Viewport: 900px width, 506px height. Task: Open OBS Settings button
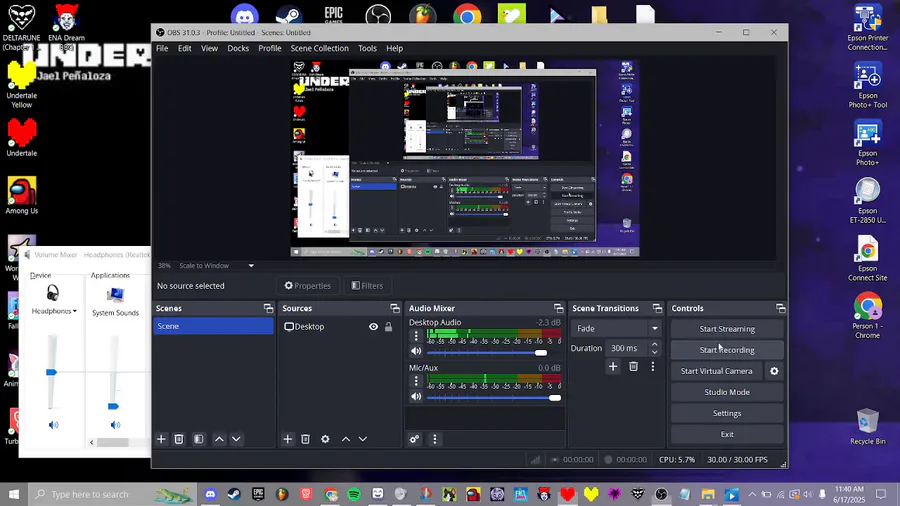tap(727, 413)
